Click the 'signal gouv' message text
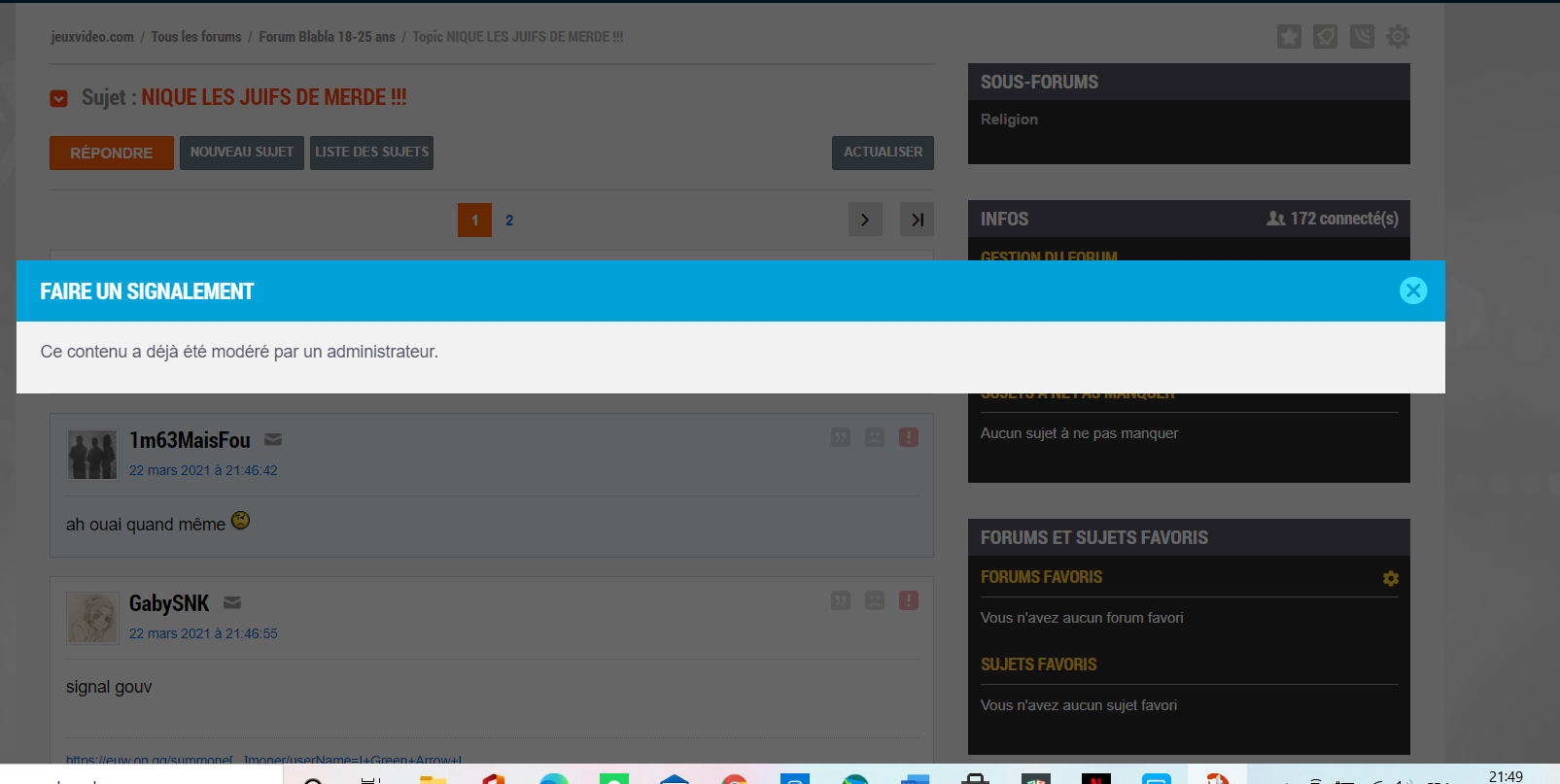 (x=109, y=687)
